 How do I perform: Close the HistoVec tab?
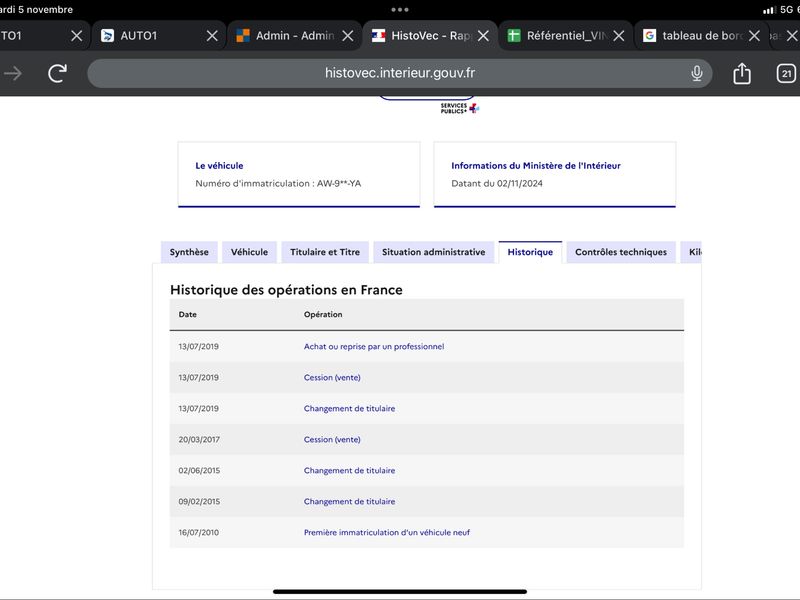(483, 36)
